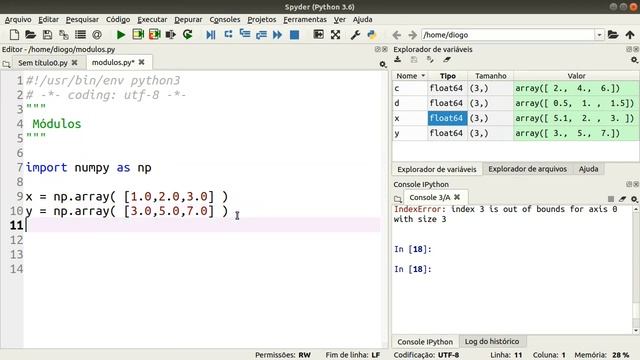Screen dimensions: 640x360
Task: Go forward to the next directory
Action: pos(413,35)
